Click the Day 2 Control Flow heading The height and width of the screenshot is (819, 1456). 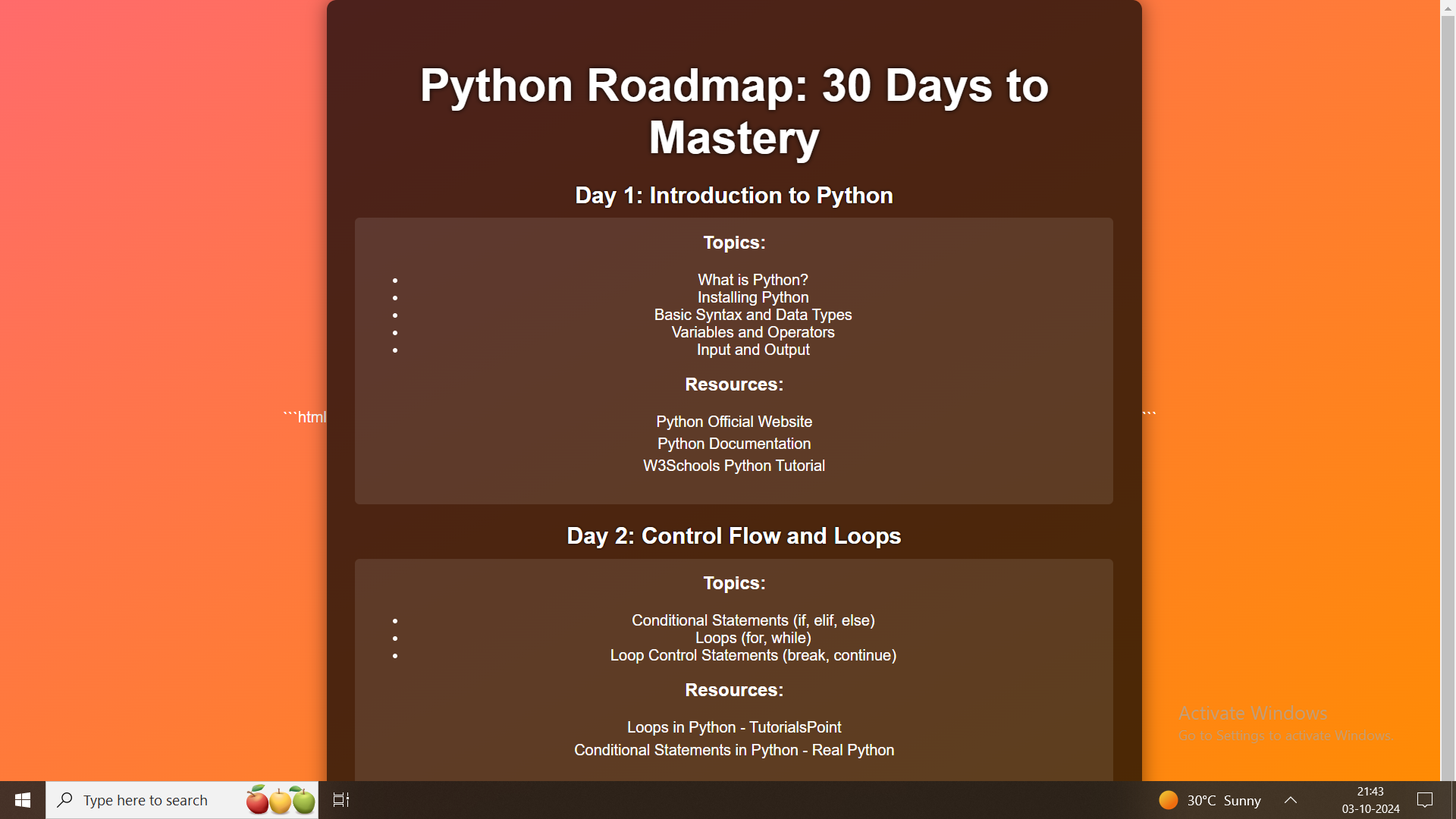pos(733,536)
